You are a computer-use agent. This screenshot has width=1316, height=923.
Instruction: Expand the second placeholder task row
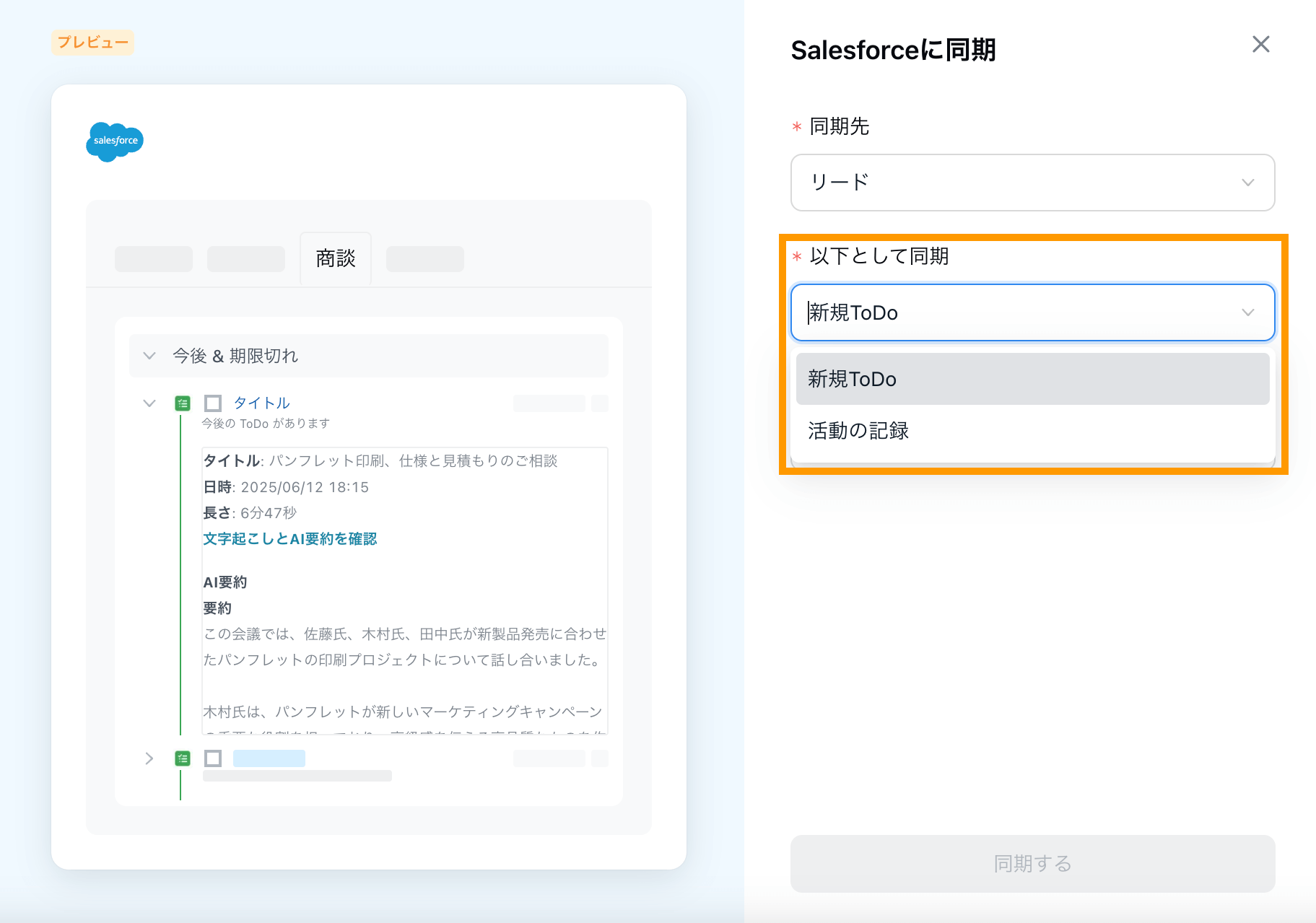pos(149,758)
